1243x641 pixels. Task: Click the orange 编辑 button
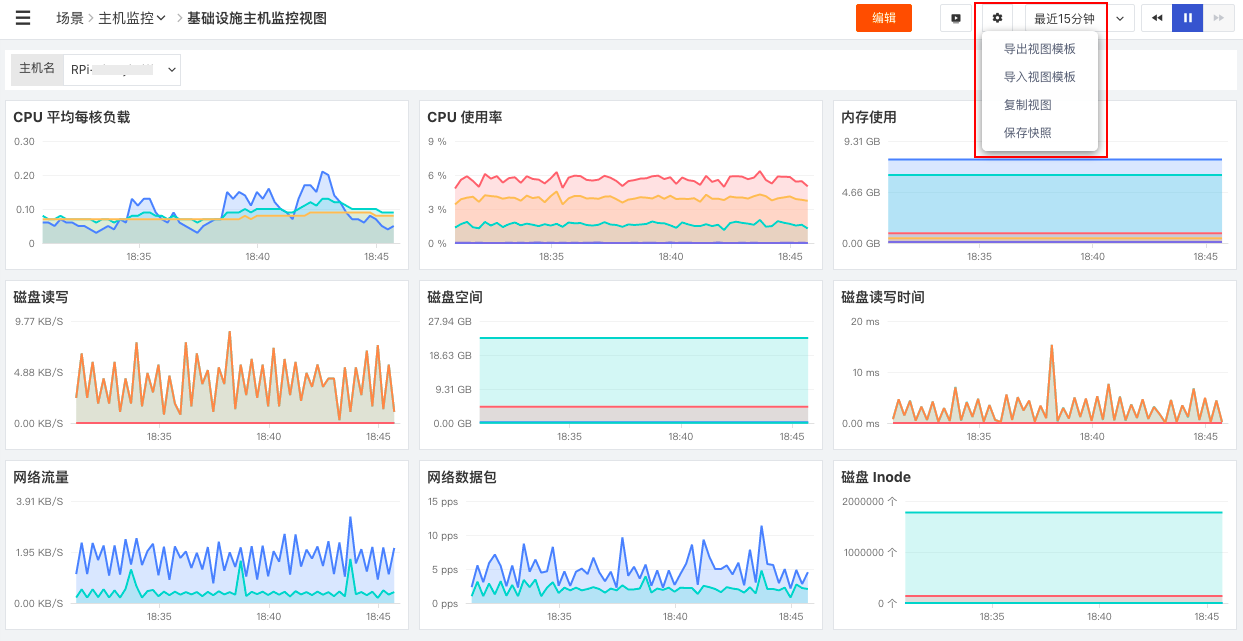point(884,18)
